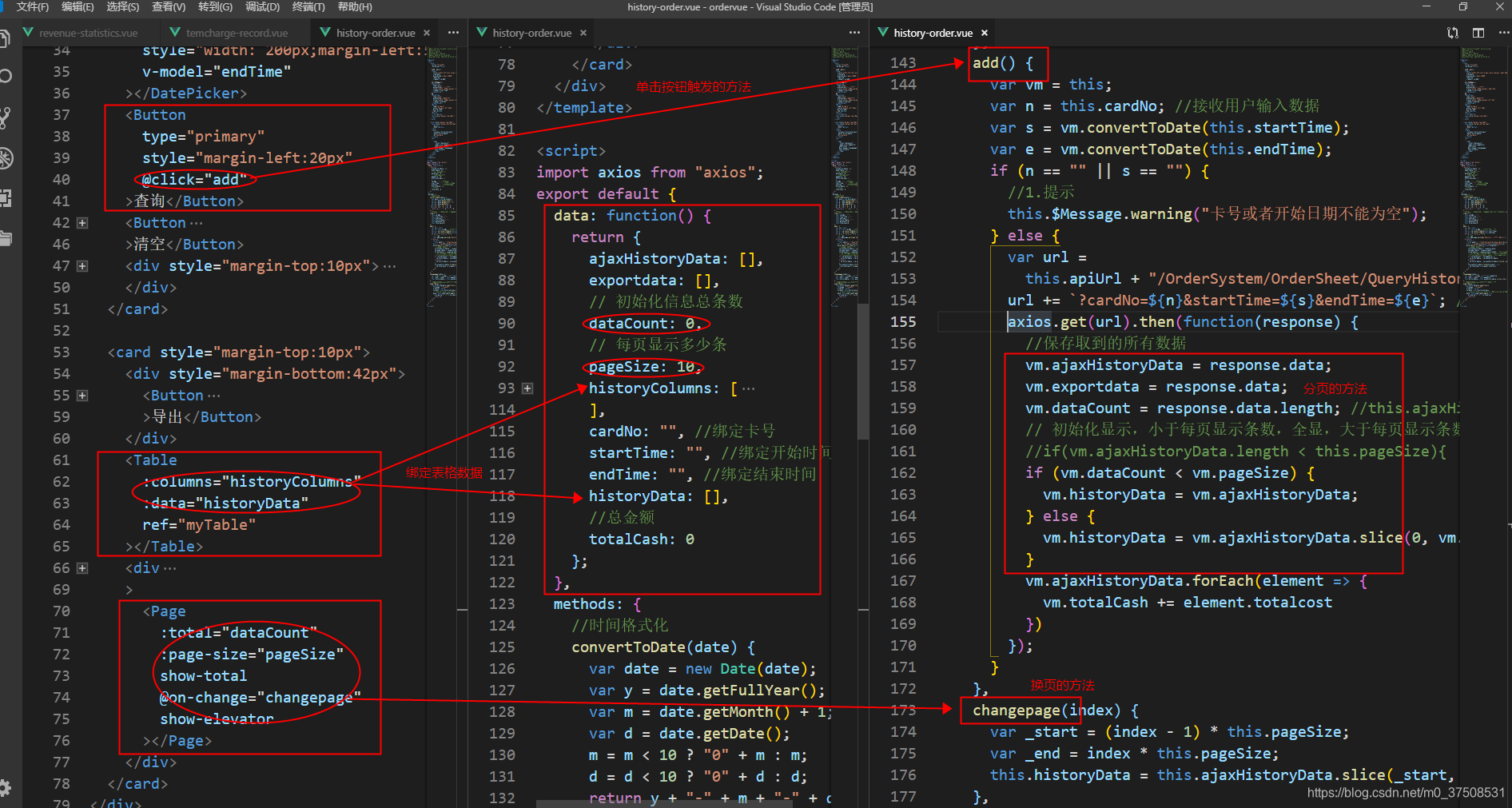1512x808 pixels.
Task: Select history-order.vue tab in the middle editor group
Action: (x=531, y=33)
